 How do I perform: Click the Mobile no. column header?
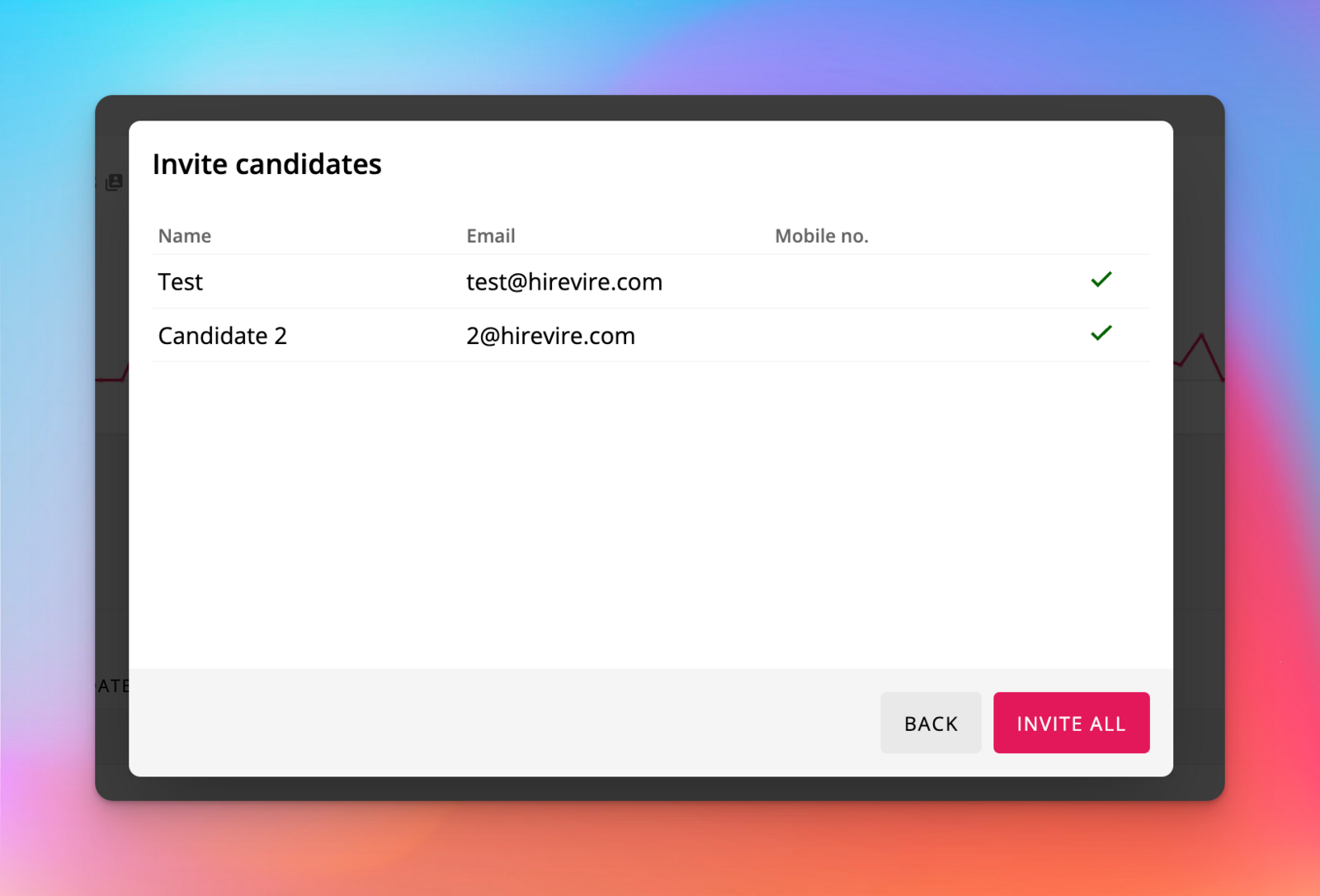[x=821, y=236]
